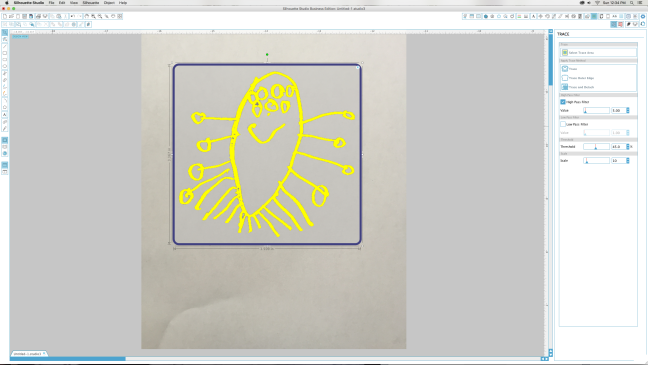Image resolution: width=648 pixels, height=365 pixels.
Task: Open the File menu
Action: 51,2
